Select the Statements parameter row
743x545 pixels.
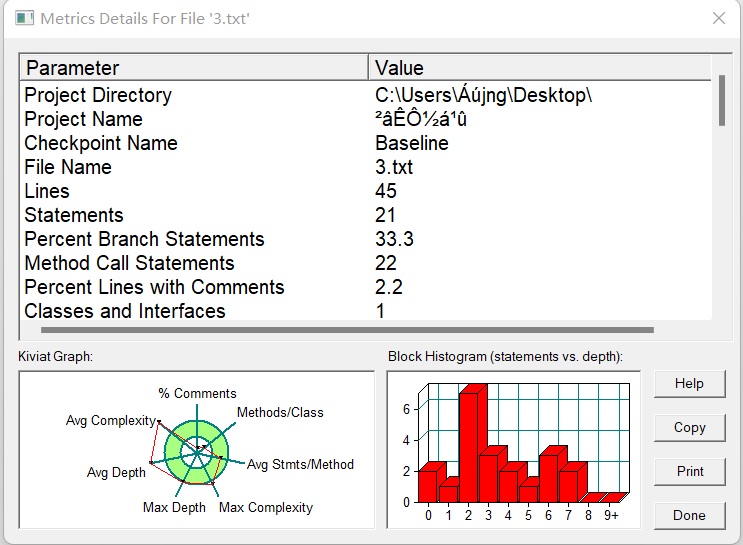pyautogui.click(x=365, y=215)
